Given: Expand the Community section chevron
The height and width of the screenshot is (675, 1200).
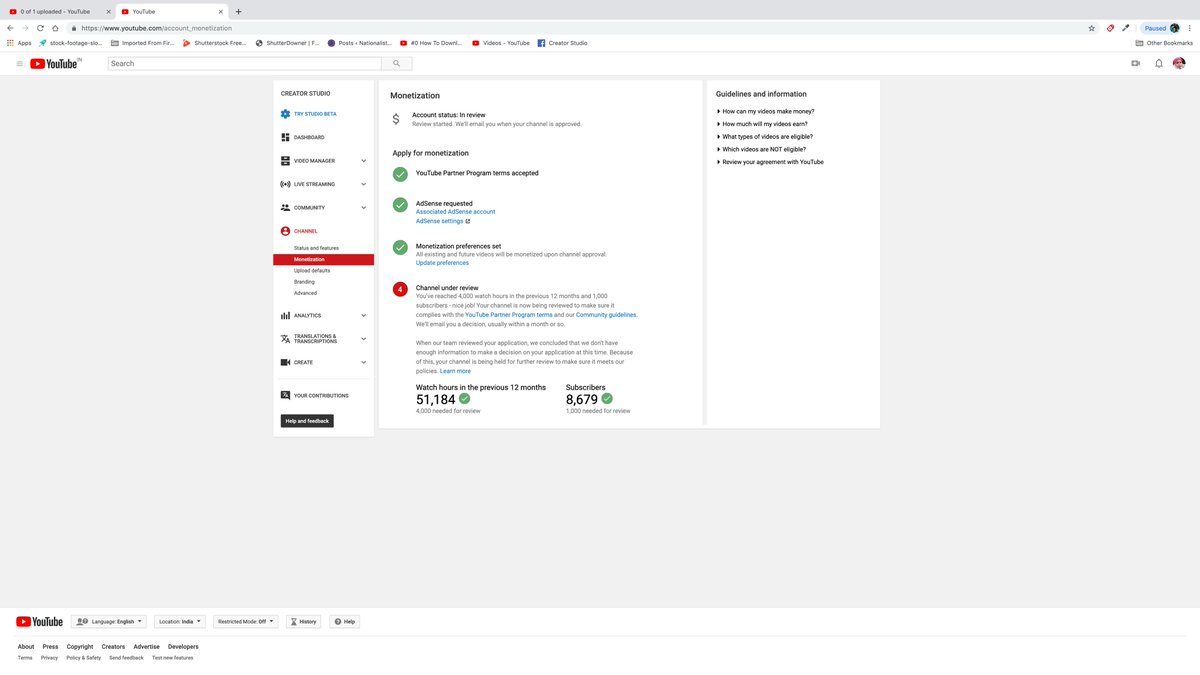Looking at the screenshot, I should [x=363, y=208].
